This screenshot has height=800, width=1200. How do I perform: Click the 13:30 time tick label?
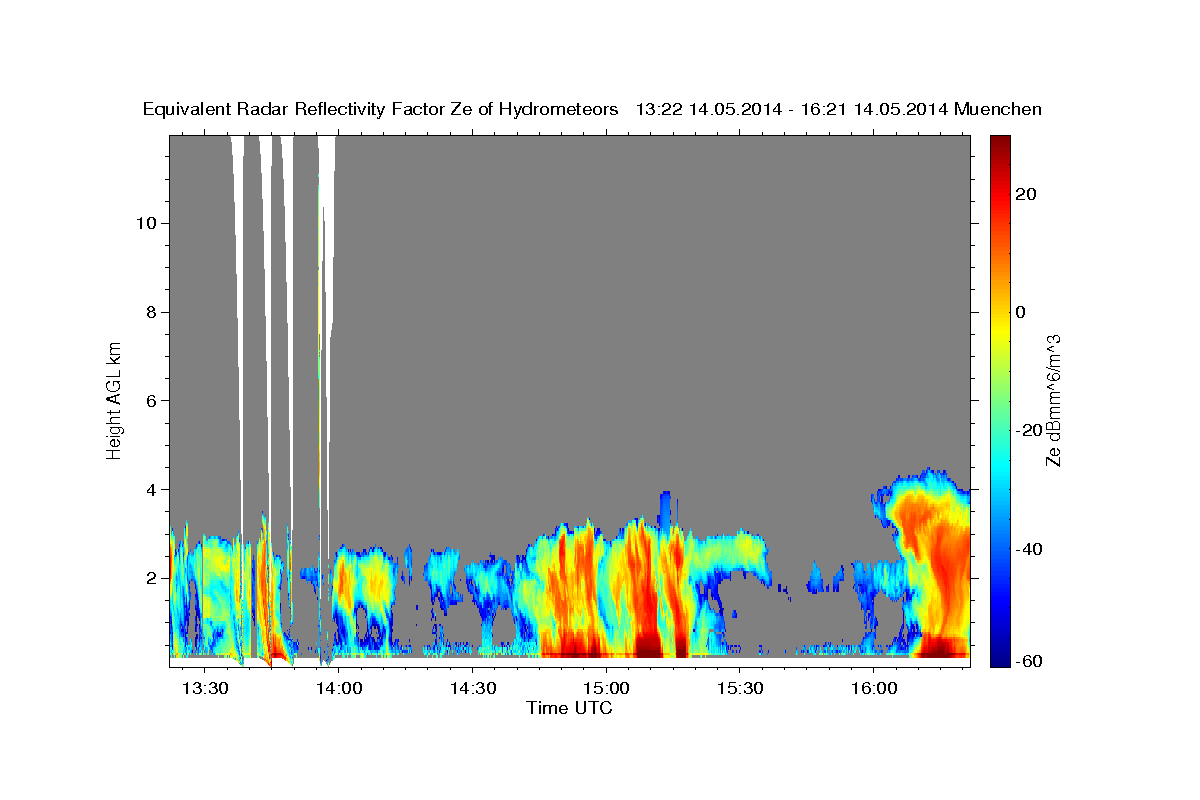[205, 689]
